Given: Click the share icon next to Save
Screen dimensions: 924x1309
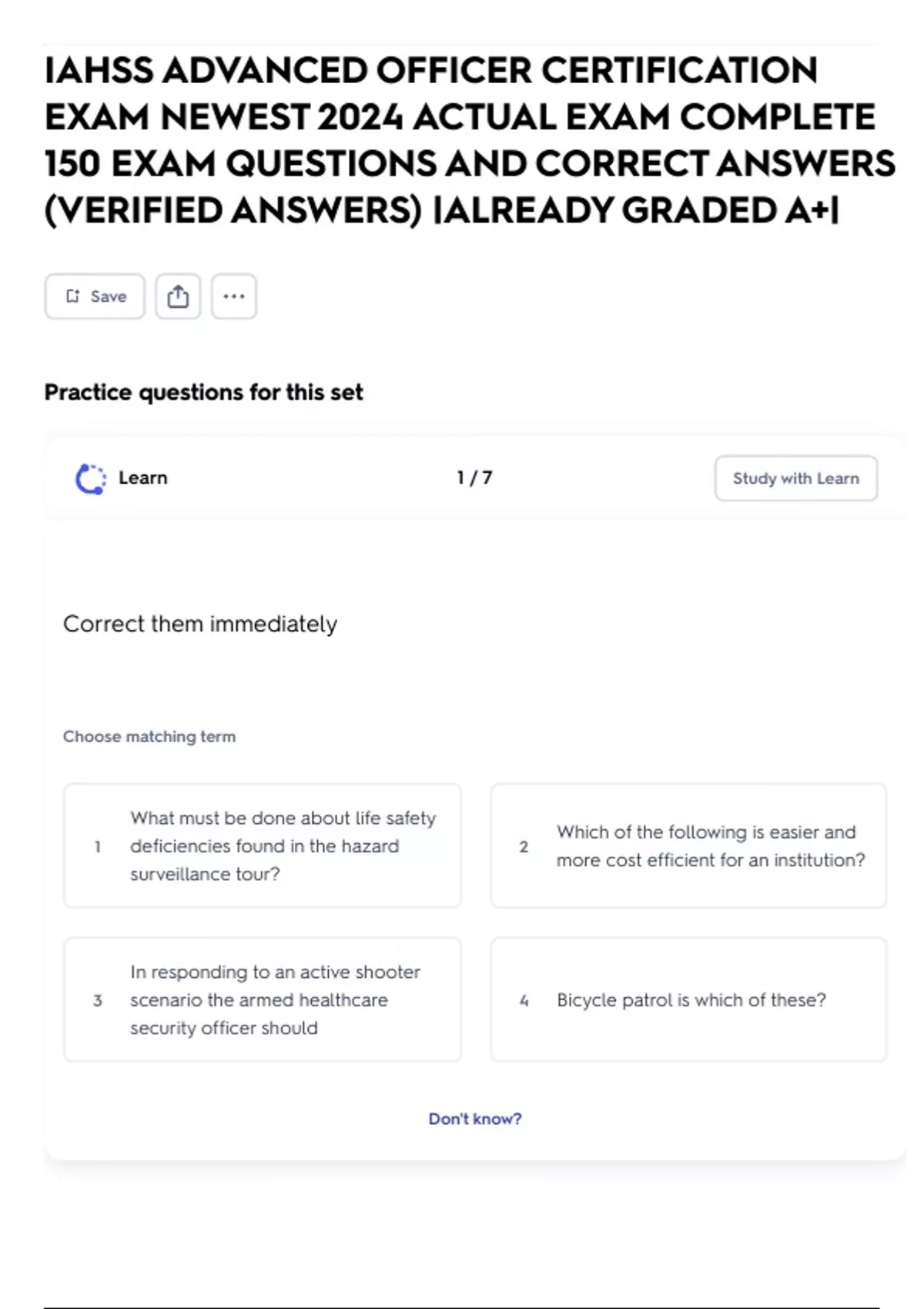Looking at the screenshot, I should coord(178,296).
